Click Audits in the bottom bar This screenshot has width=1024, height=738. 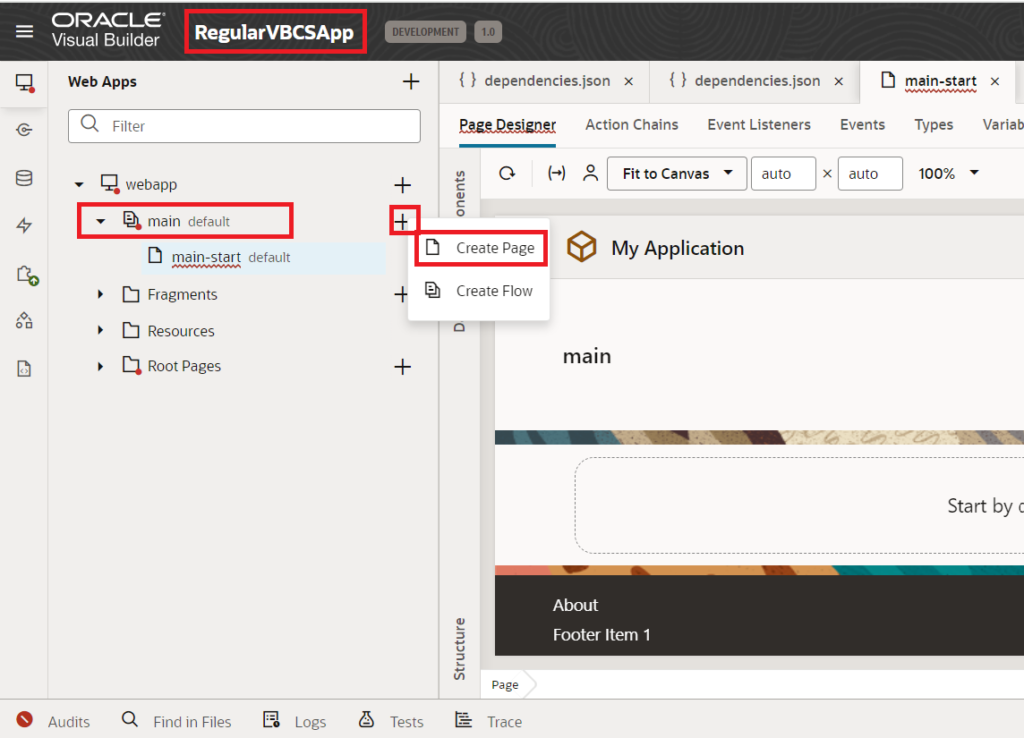click(x=69, y=721)
